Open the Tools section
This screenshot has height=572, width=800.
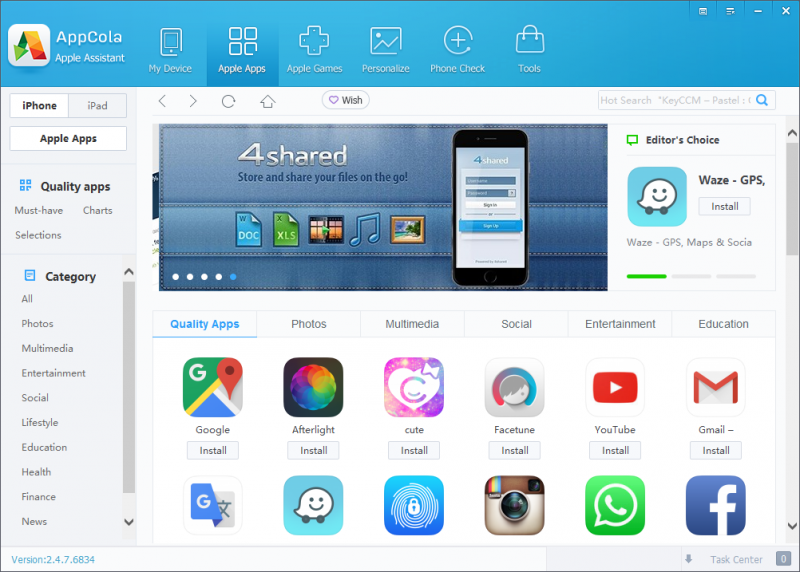(529, 51)
